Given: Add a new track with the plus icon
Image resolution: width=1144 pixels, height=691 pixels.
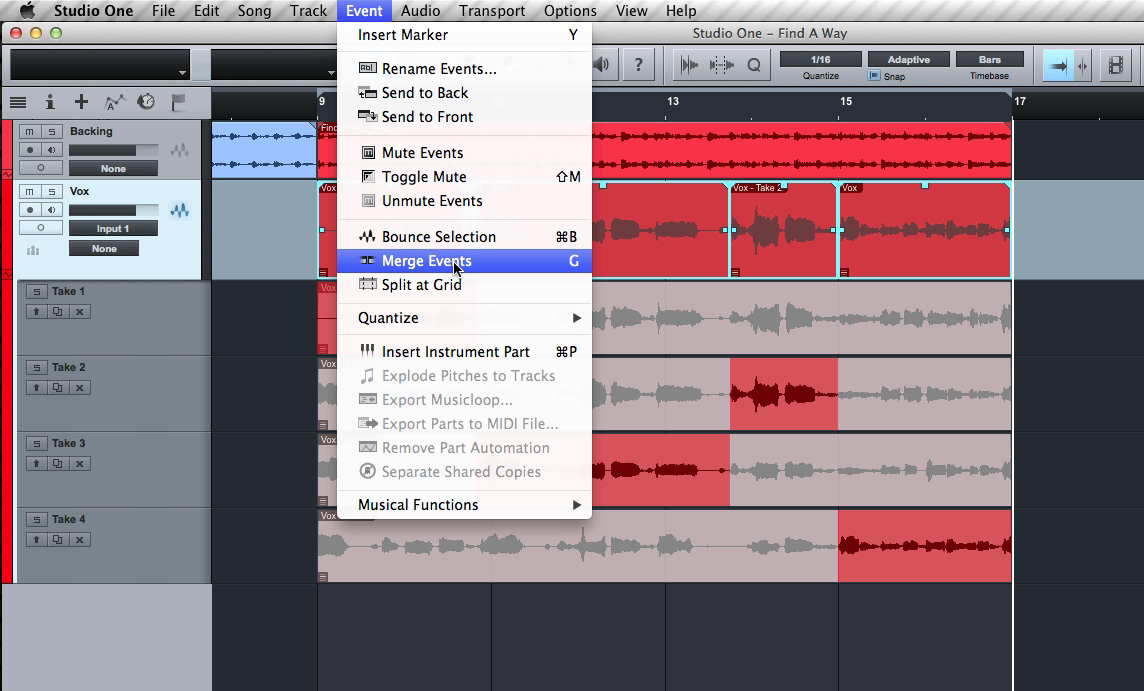Looking at the screenshot, I should click(81, 101).
